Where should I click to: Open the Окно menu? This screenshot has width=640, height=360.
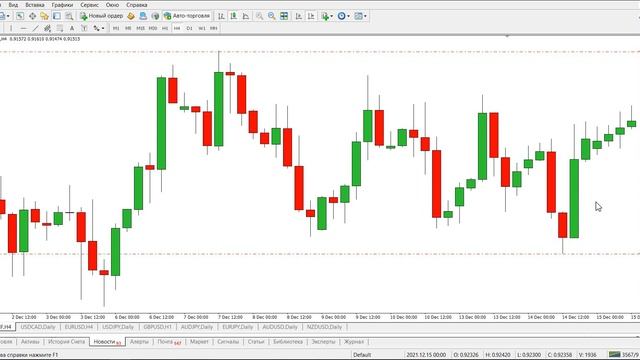point(112,5)
